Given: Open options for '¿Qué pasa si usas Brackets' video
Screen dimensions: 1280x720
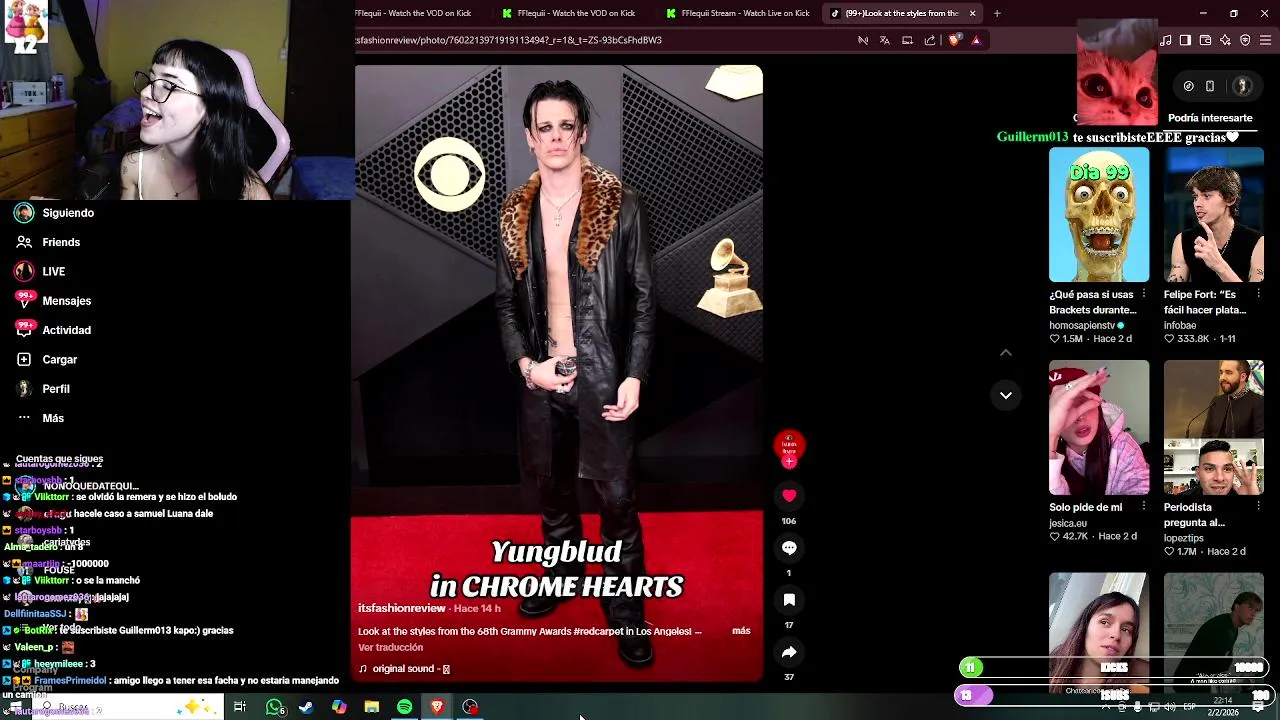Looking at the screenshot, I should [x=1143, y=295].
